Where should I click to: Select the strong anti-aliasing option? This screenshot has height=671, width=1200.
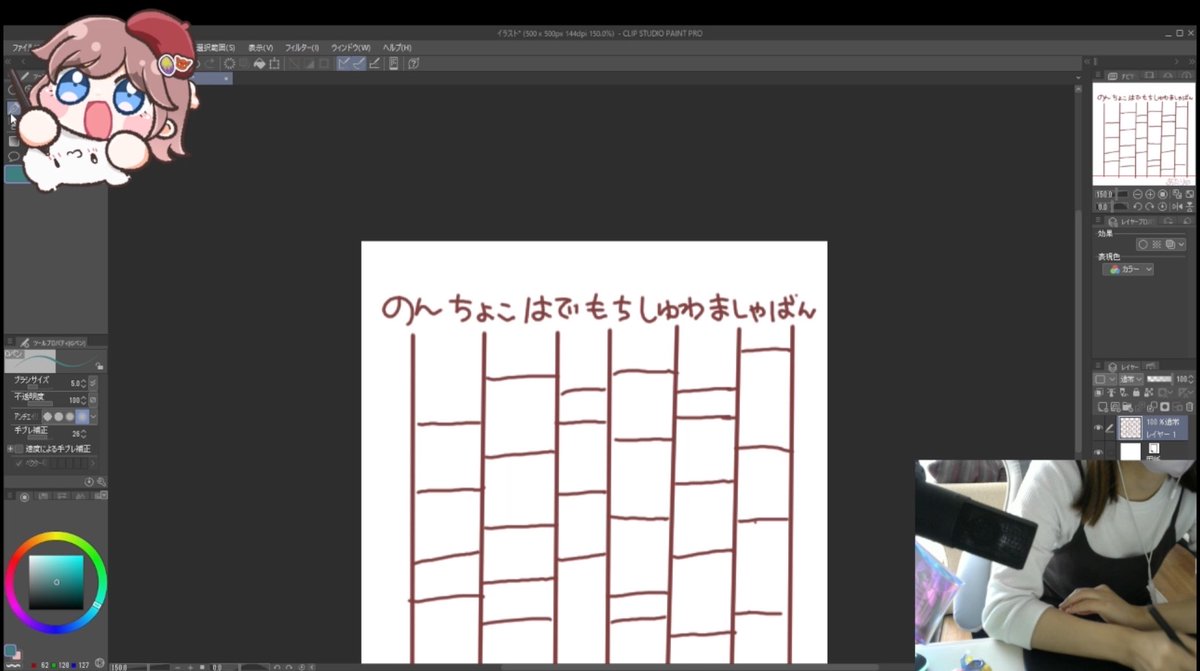coord(82,417)
